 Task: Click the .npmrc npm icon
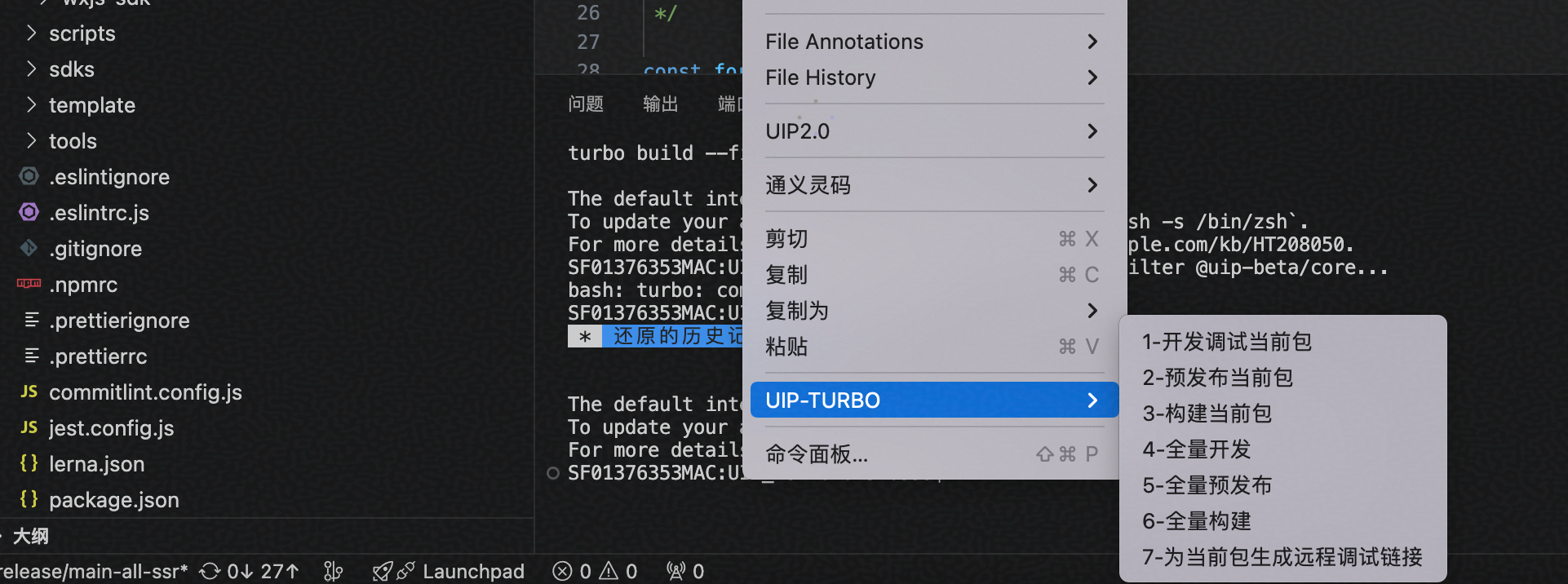tap(29, 284)
